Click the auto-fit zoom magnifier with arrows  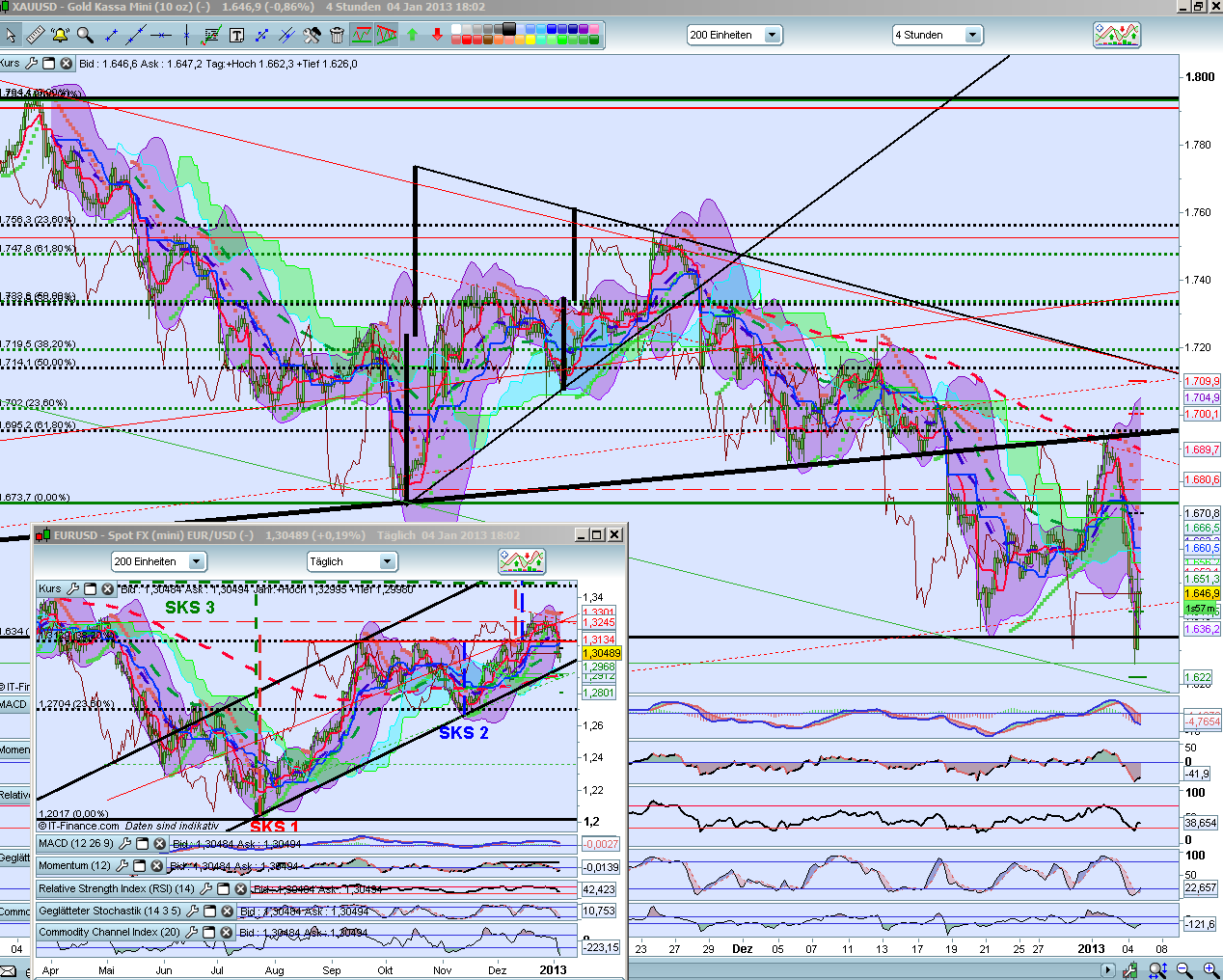[x=1159, y=970]
